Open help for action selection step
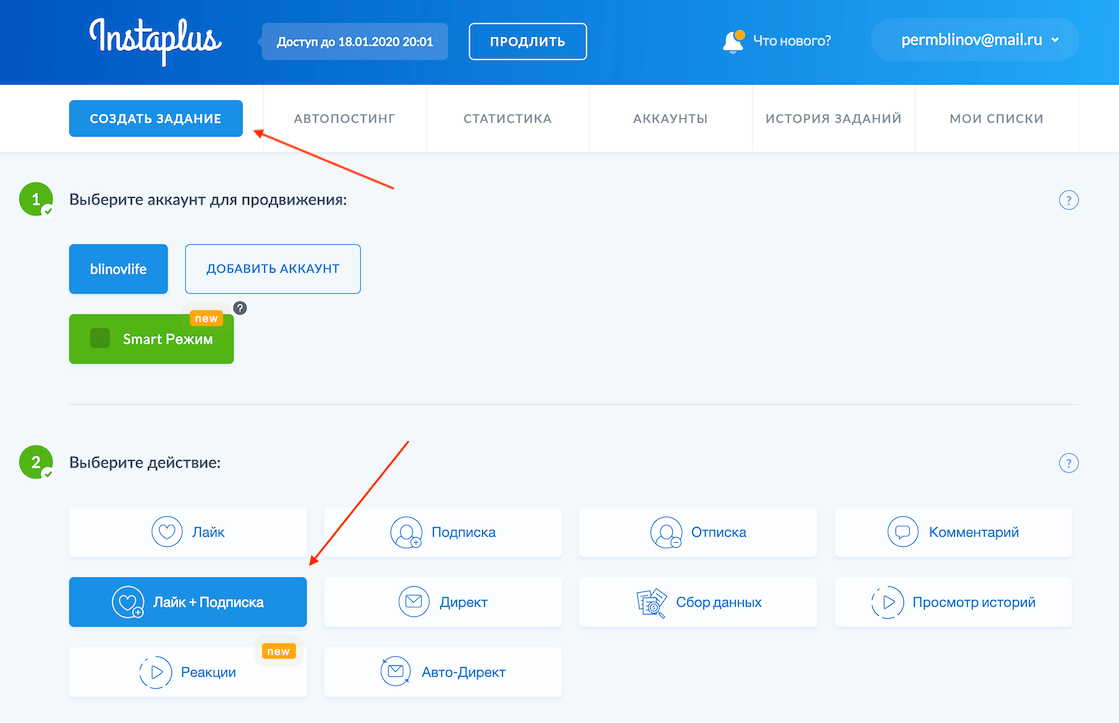This screenshot has width=1119, height=723. click(x=1068, y=463)
